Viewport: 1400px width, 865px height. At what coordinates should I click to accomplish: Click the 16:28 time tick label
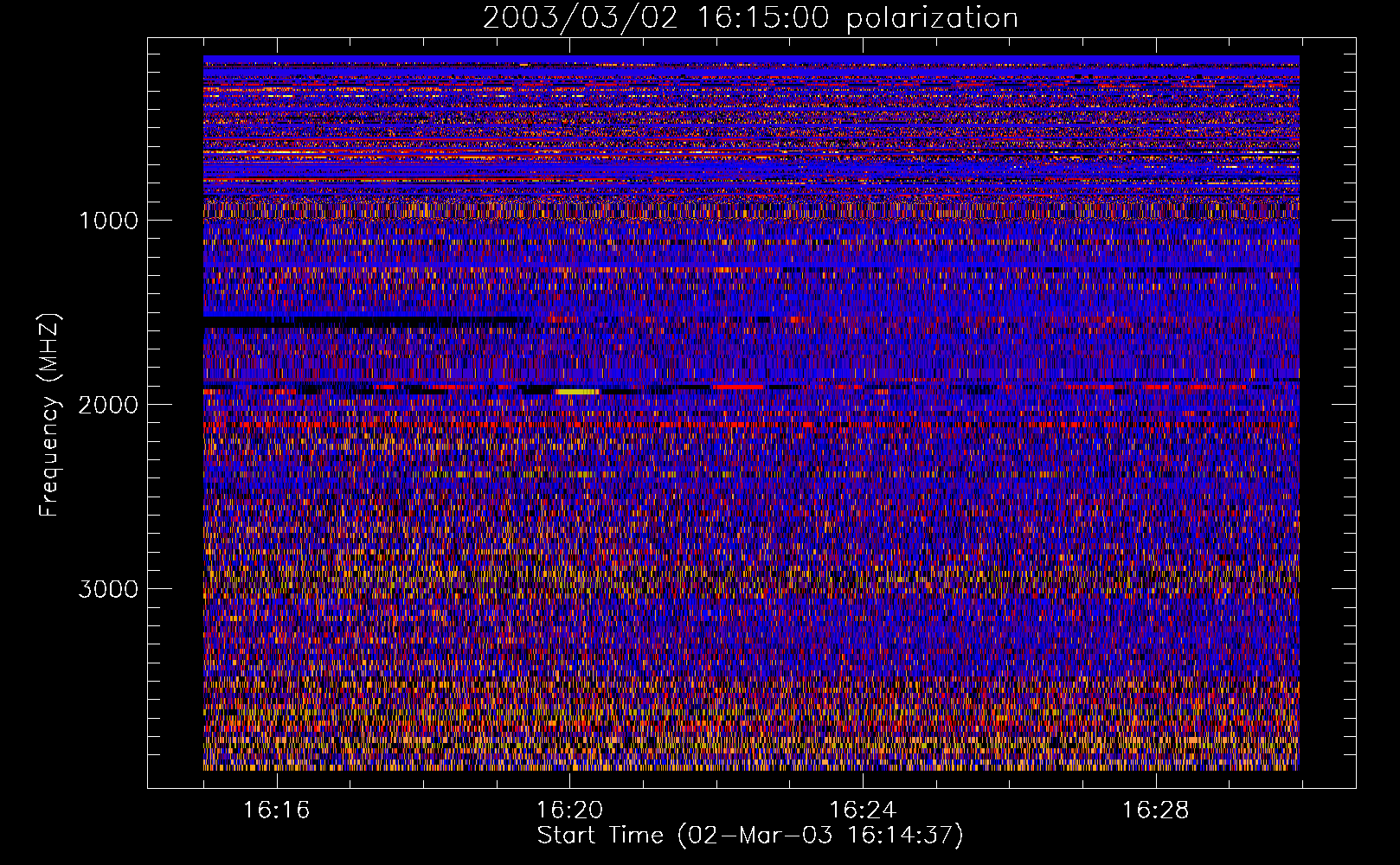(x=1156, y=811)
